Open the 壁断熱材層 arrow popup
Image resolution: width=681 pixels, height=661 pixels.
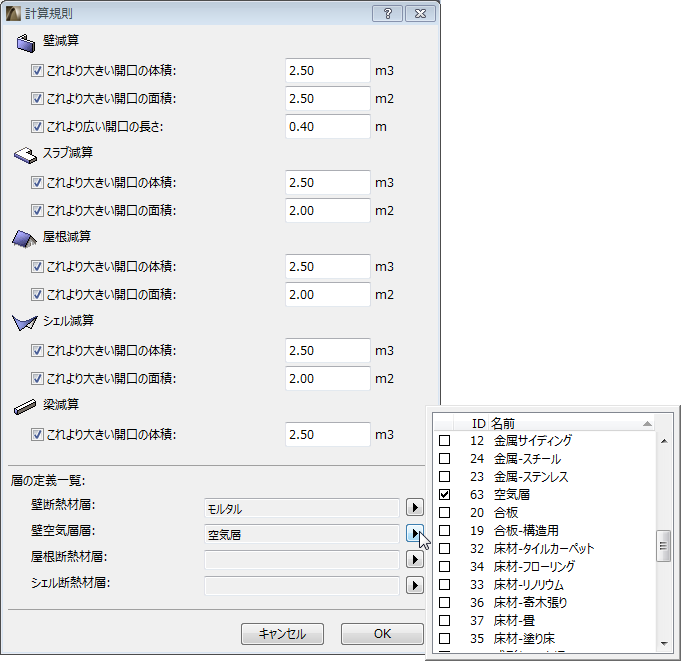(415, 507)
